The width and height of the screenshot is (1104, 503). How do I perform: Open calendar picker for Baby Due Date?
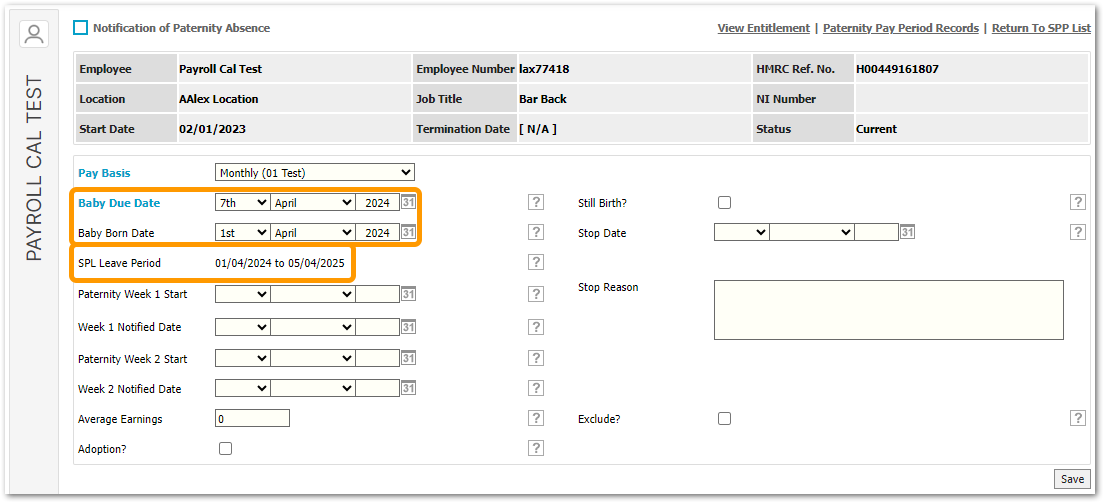(x=408, y=203)
